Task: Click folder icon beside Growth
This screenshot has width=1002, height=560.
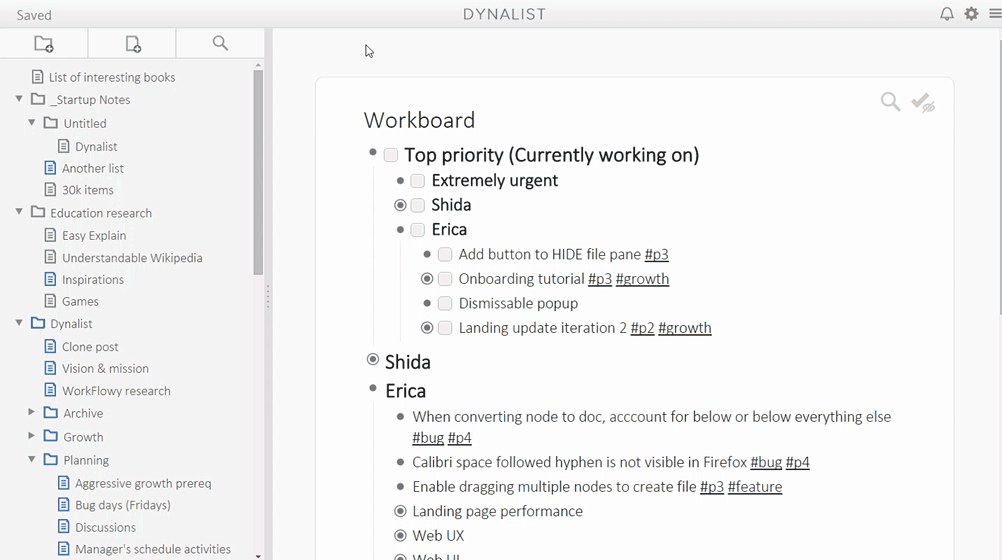Action: coord(50,437)
